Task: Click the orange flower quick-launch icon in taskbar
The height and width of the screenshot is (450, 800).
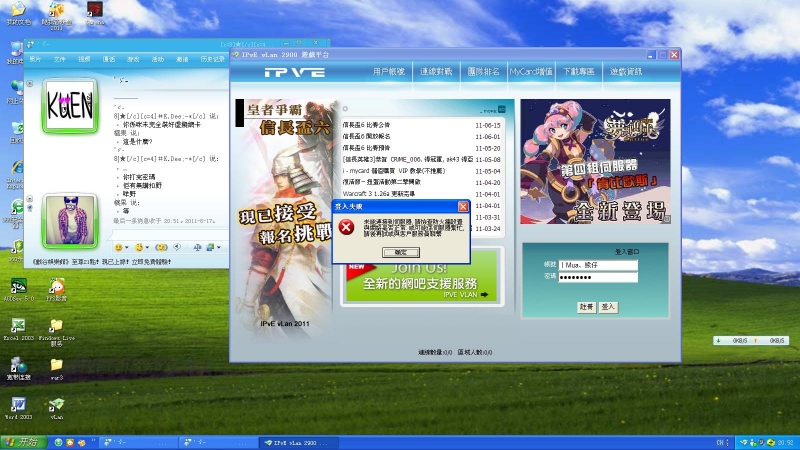Action: [81, 442]
